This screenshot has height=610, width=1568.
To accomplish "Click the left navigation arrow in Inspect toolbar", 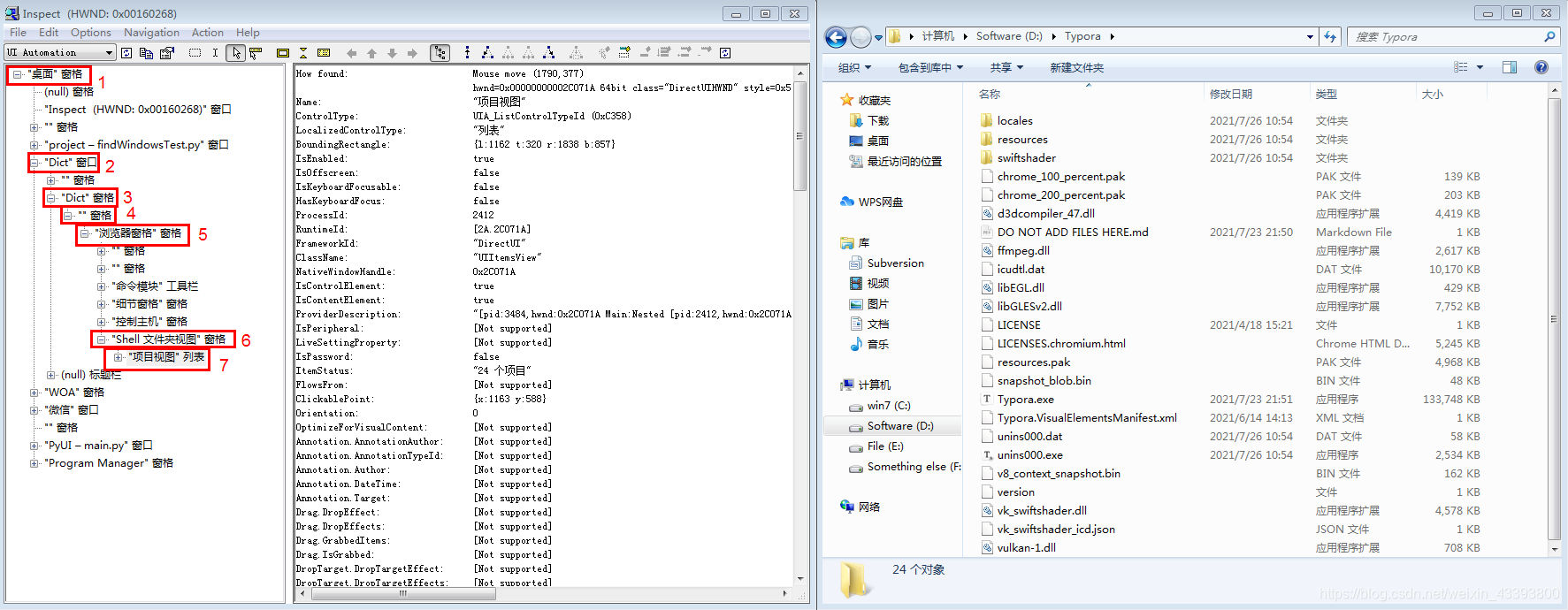I will pos(352,53).
